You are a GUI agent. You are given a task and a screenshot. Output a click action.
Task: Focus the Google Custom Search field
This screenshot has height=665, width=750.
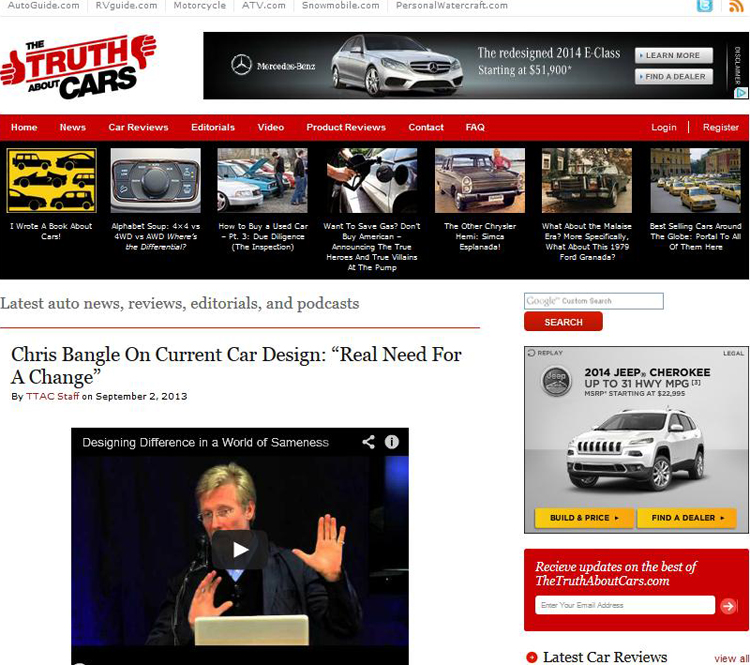[x=594, y=301]
